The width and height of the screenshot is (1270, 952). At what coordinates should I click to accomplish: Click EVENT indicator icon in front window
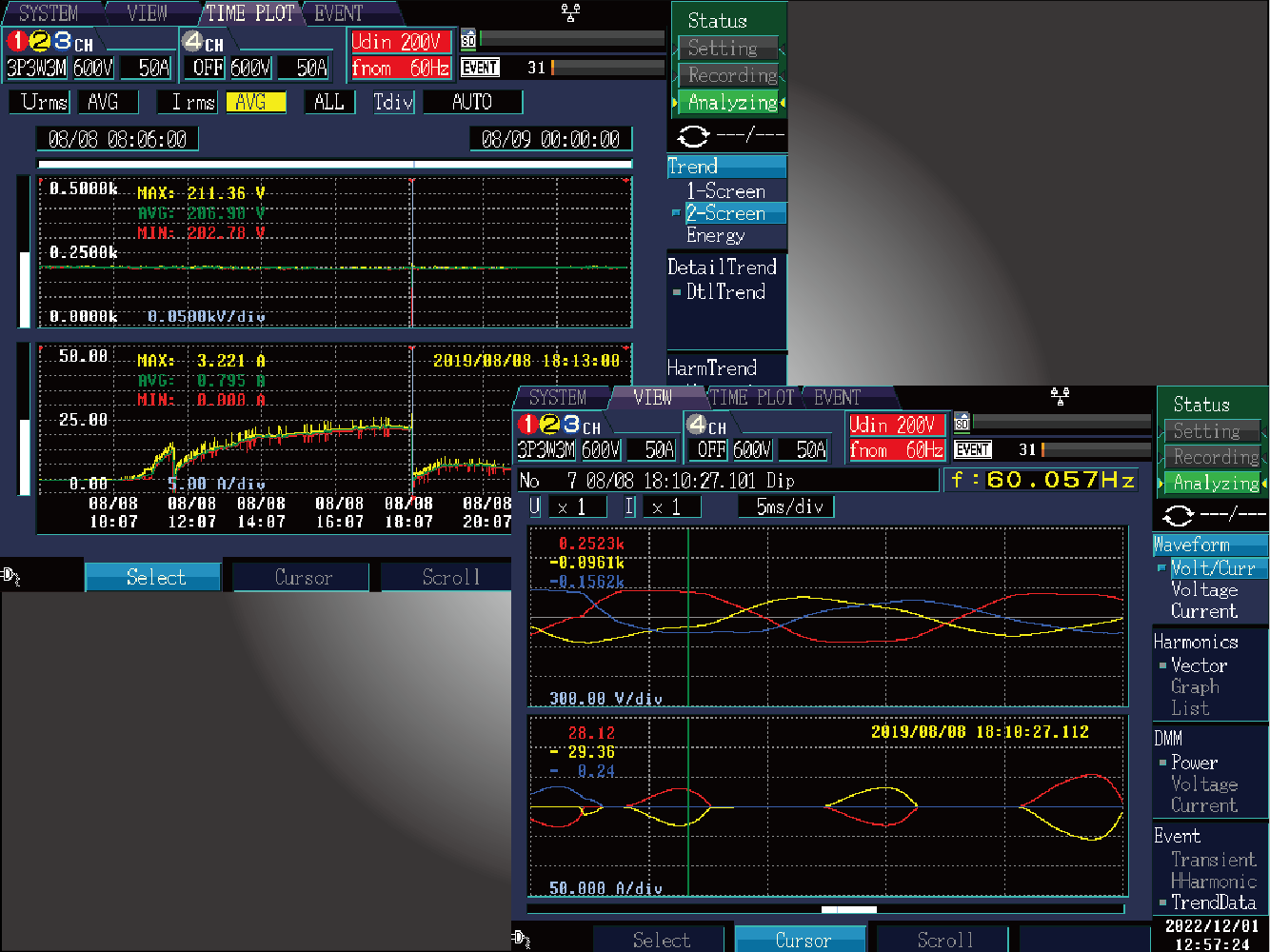973,449
